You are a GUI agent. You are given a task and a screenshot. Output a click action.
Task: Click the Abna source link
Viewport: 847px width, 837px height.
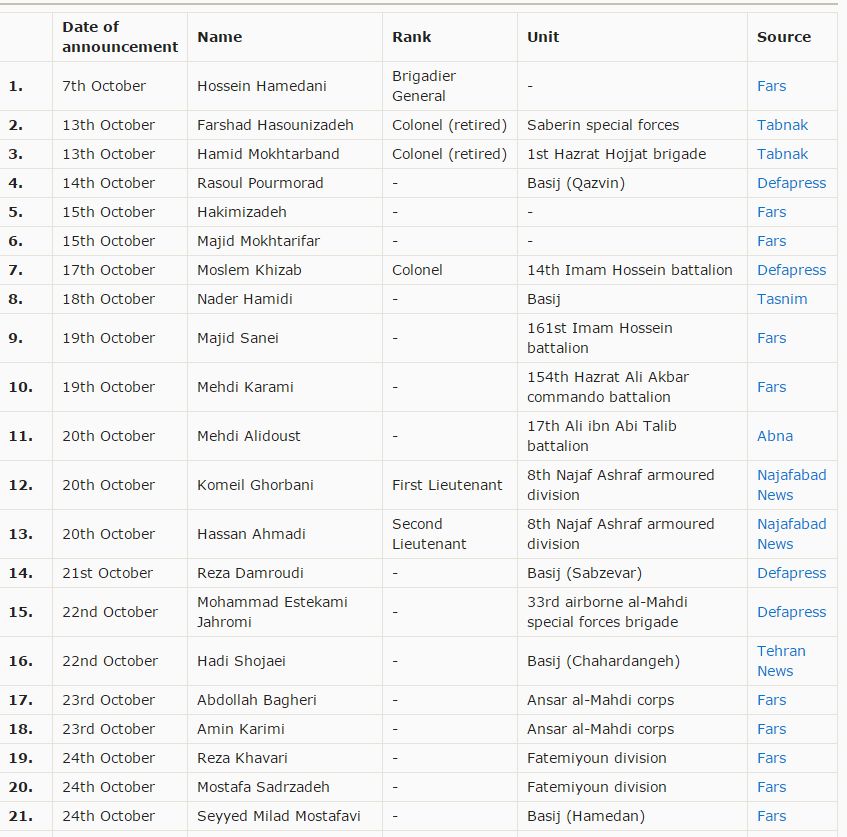coord(775,436)
